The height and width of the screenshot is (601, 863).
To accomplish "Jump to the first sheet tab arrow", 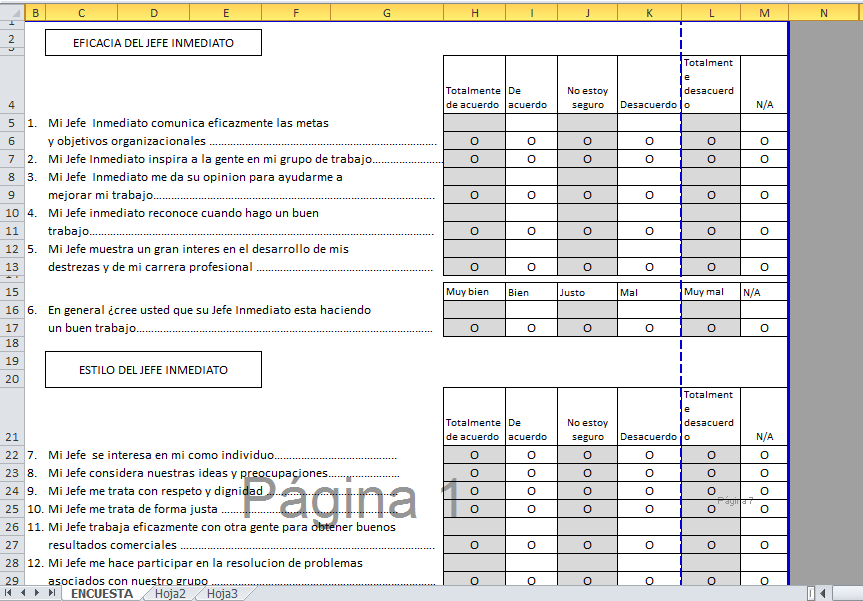I will click(8, 593).
